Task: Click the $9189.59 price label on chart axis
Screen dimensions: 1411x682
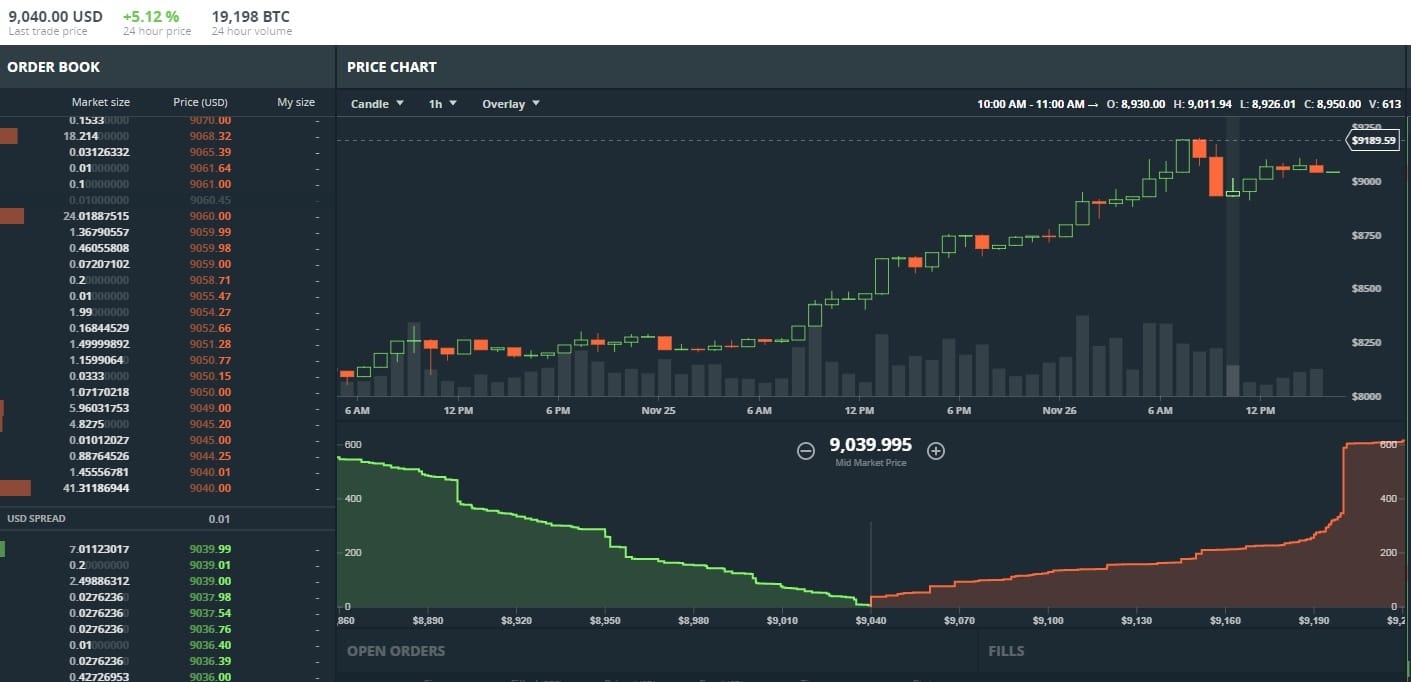Action: (1372, 141)
